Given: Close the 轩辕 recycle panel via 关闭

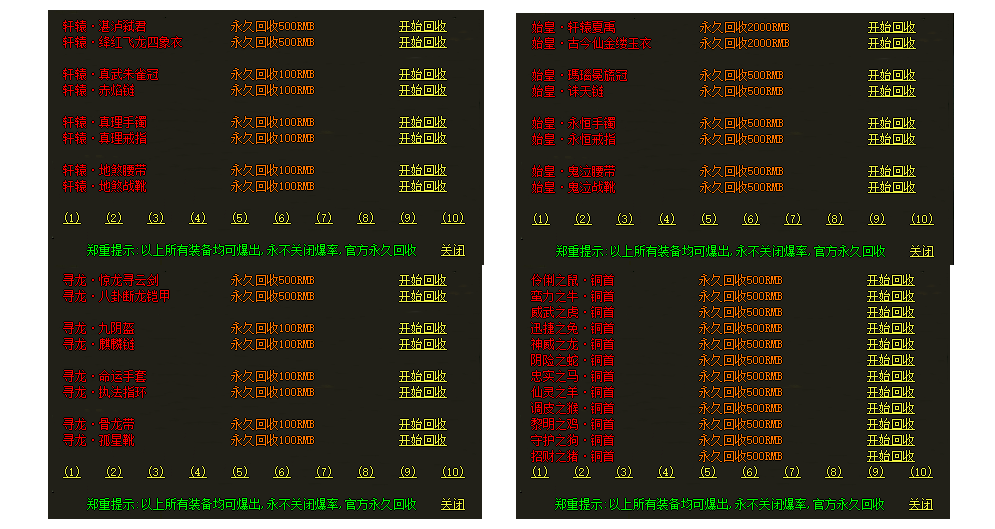Looking at the screenshot, I should [x=452, y=251].
